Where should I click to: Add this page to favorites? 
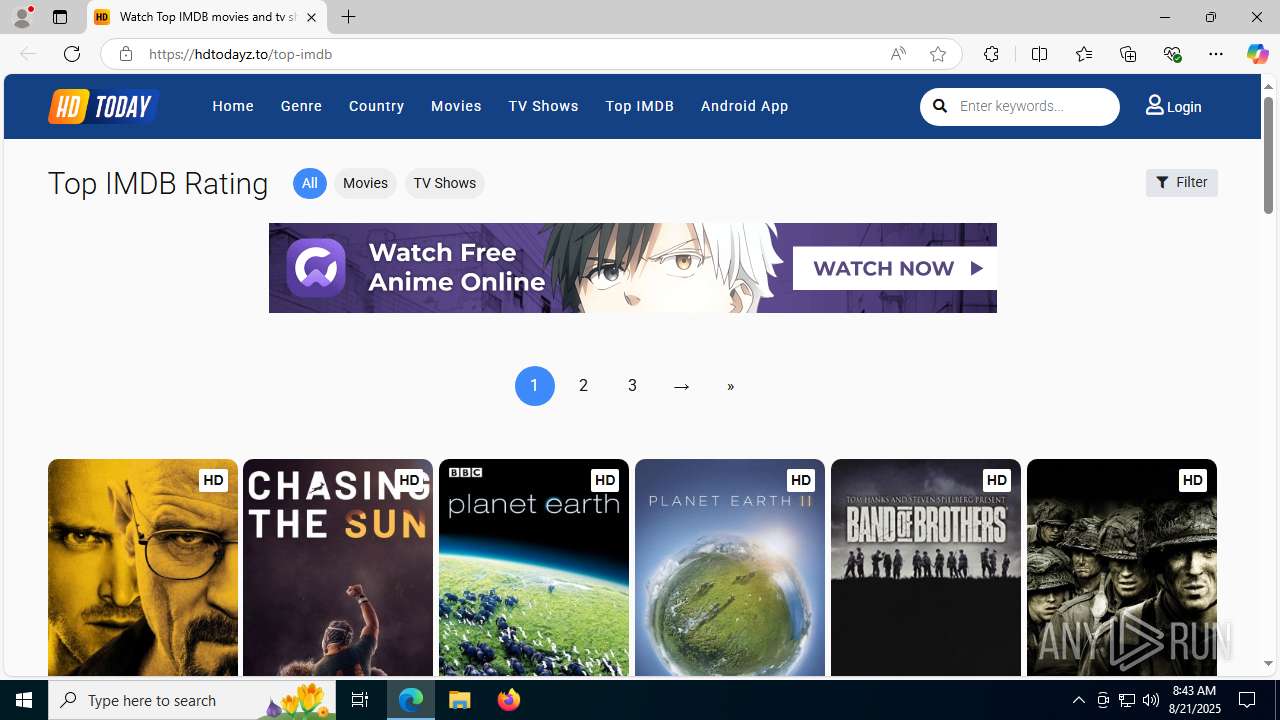[x=938, y=54]
